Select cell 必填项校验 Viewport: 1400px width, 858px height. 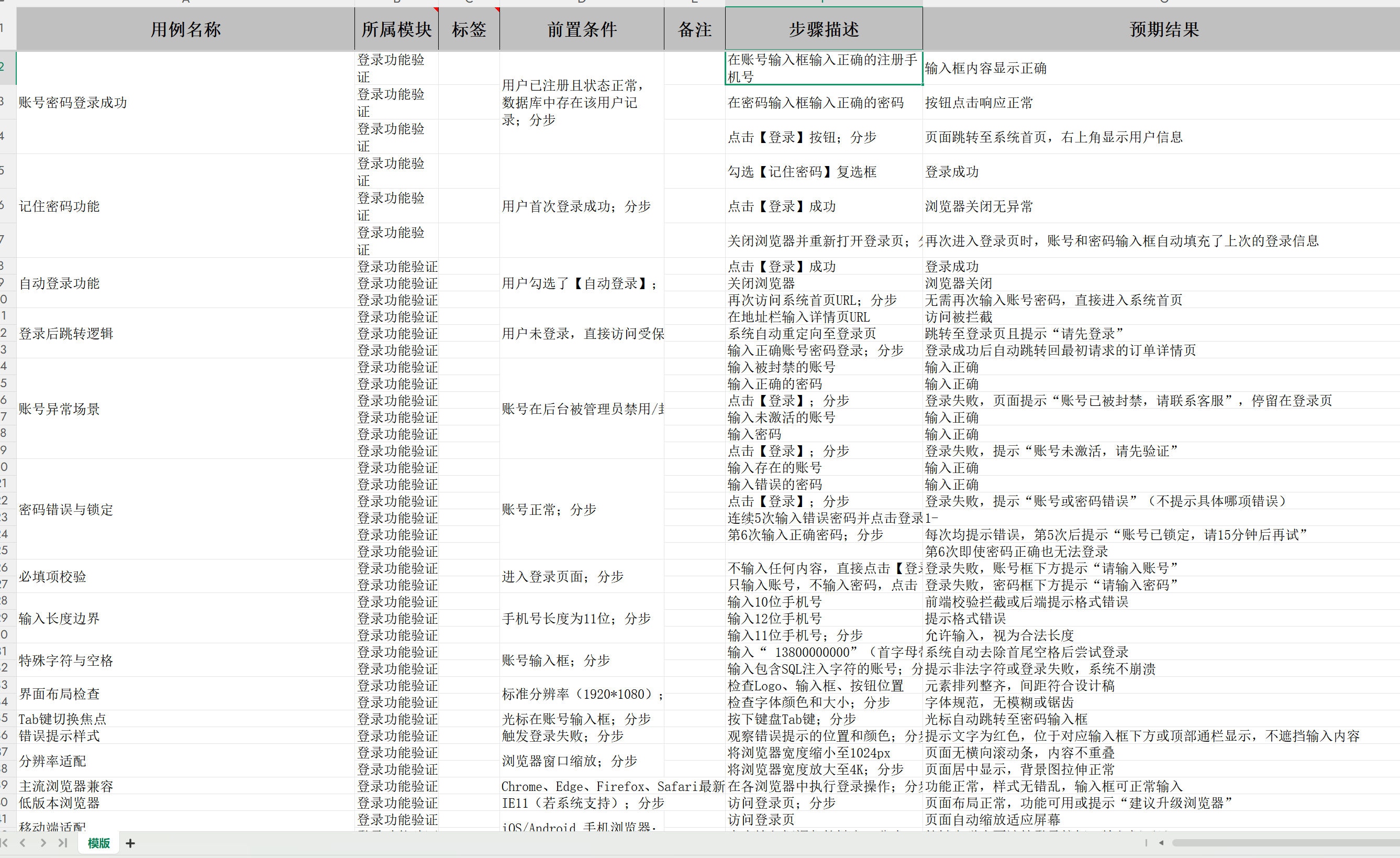[x=185, y=577]
